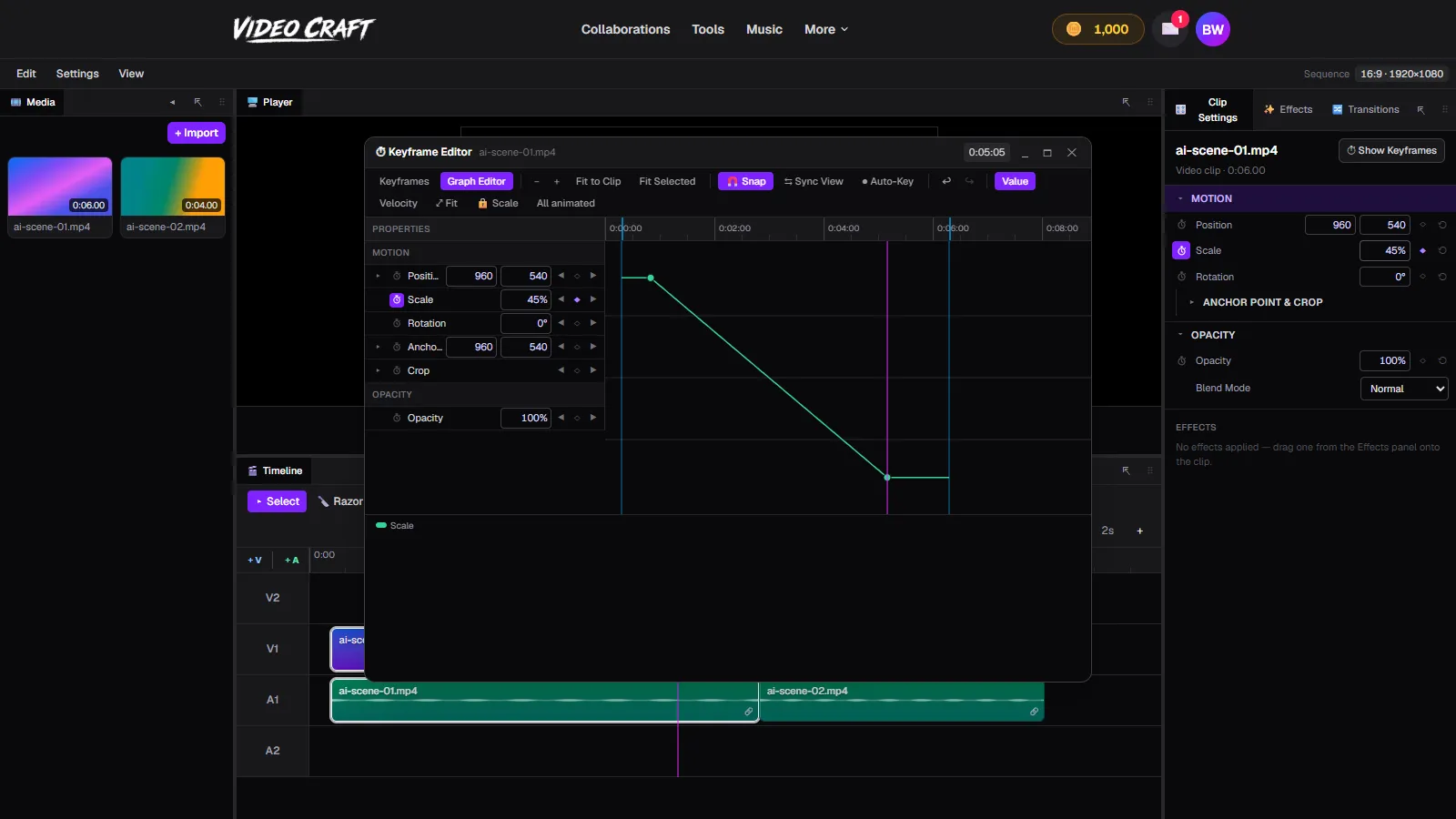
Task: Switch graph to Velocity mode
Action: pyautogui.click(x=399, y=203)
